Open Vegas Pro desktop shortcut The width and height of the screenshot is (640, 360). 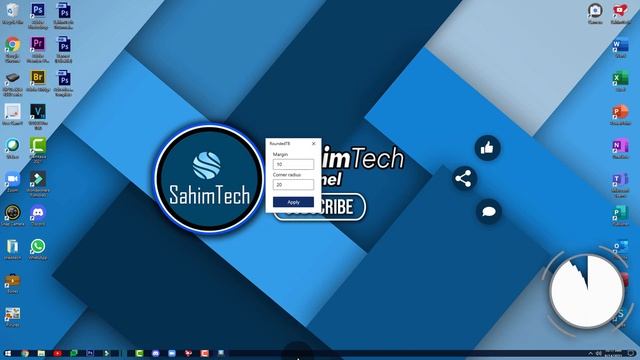(x=38, y=116)
